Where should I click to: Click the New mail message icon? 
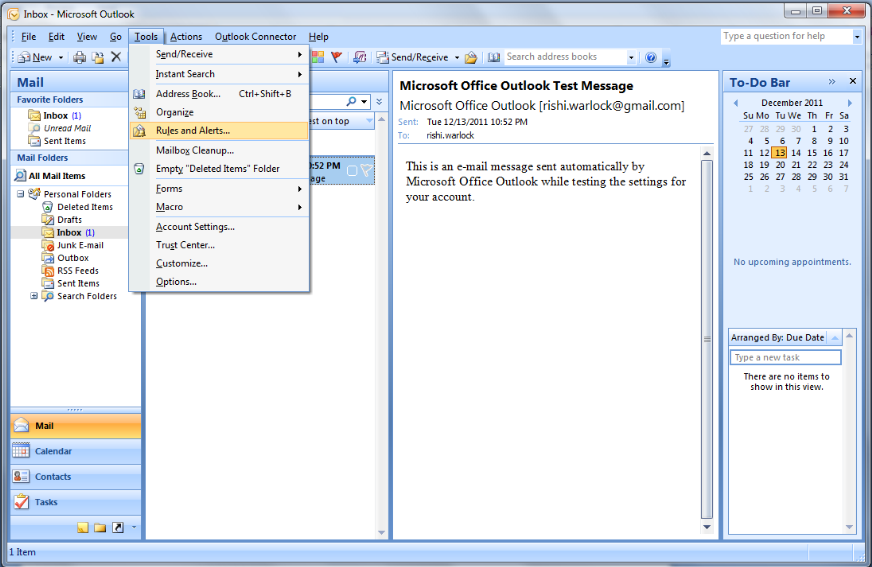[x=24, y=57]
